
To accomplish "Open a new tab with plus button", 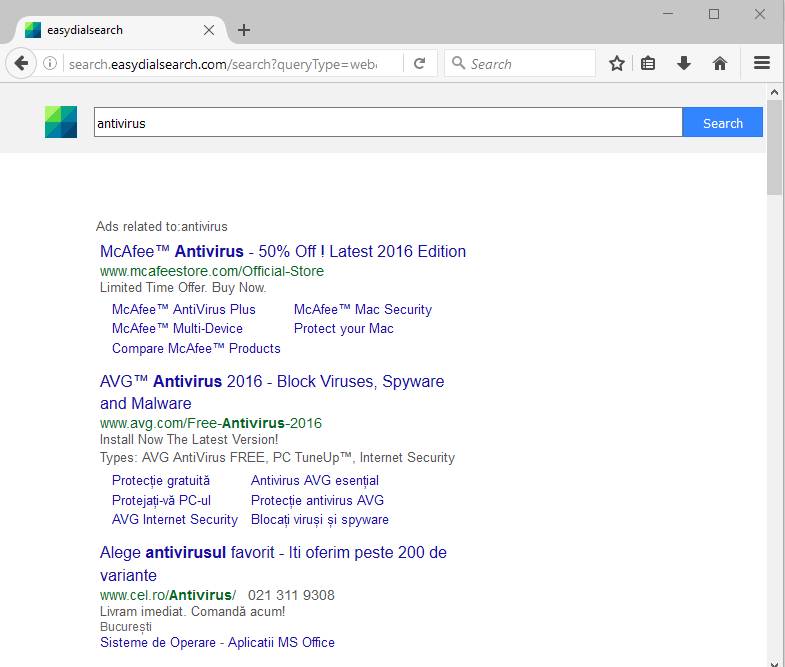I will click(x=244, y=30).
